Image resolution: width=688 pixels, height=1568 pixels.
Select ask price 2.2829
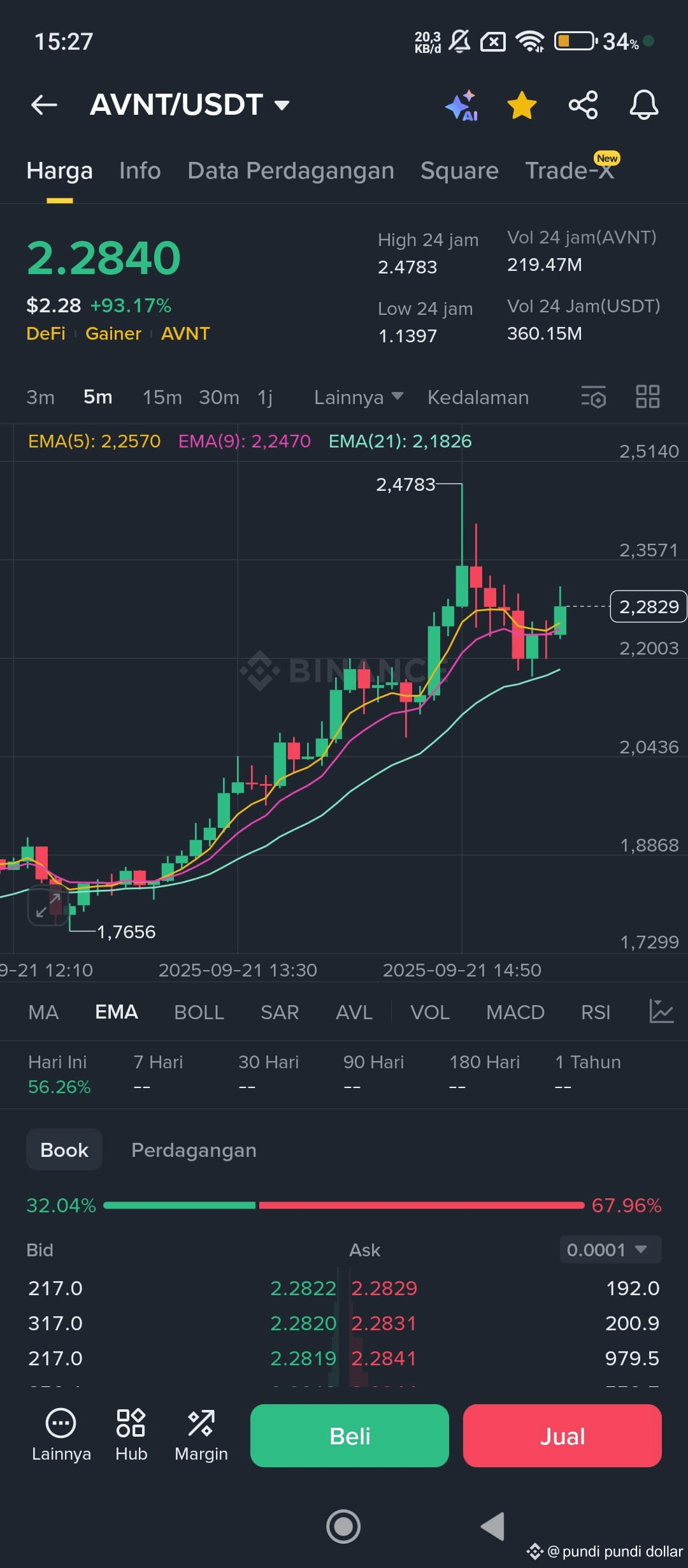pyautogui.click(x=384, y=1288)
